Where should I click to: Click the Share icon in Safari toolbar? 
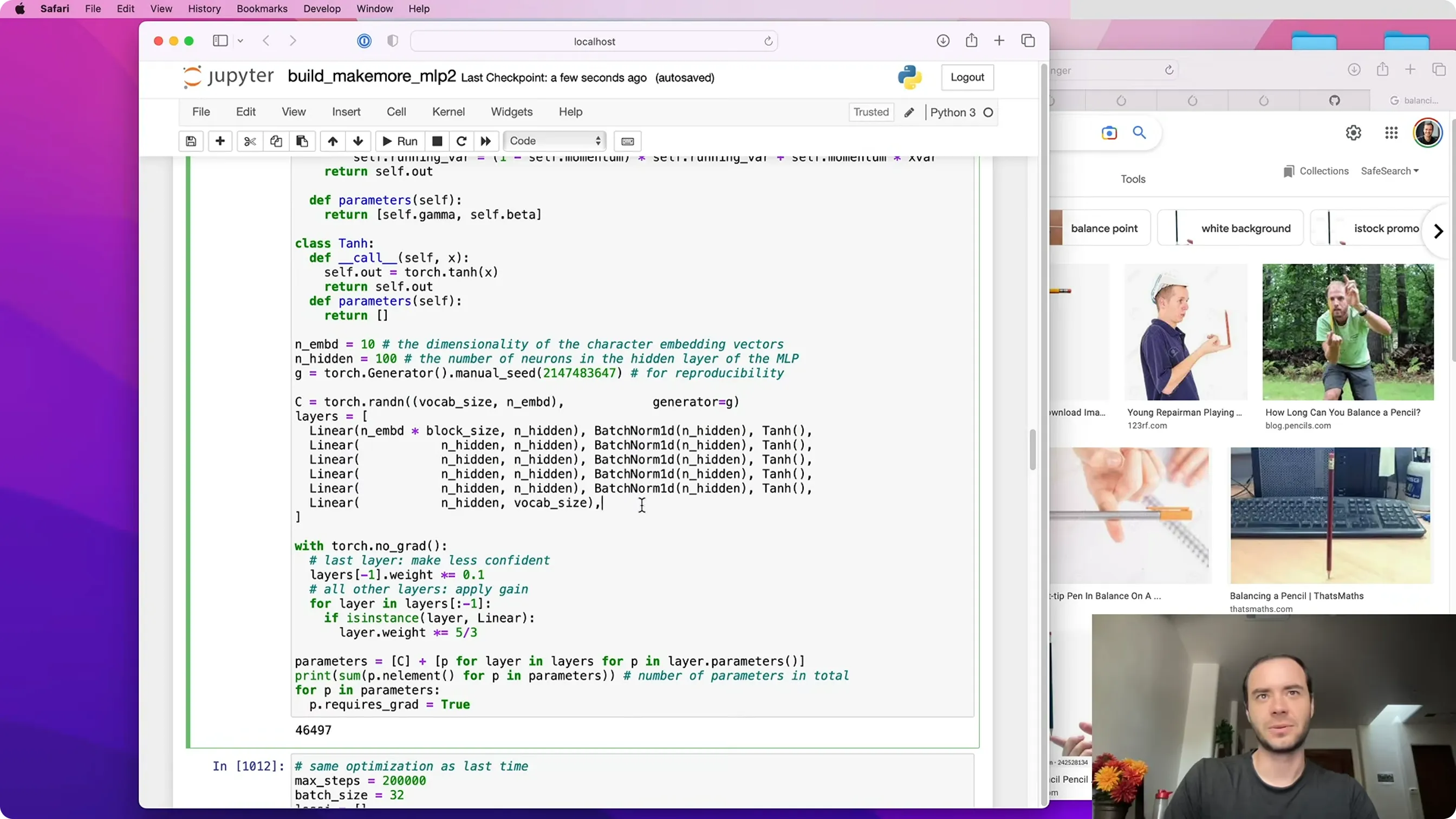(x=972, y=41)
